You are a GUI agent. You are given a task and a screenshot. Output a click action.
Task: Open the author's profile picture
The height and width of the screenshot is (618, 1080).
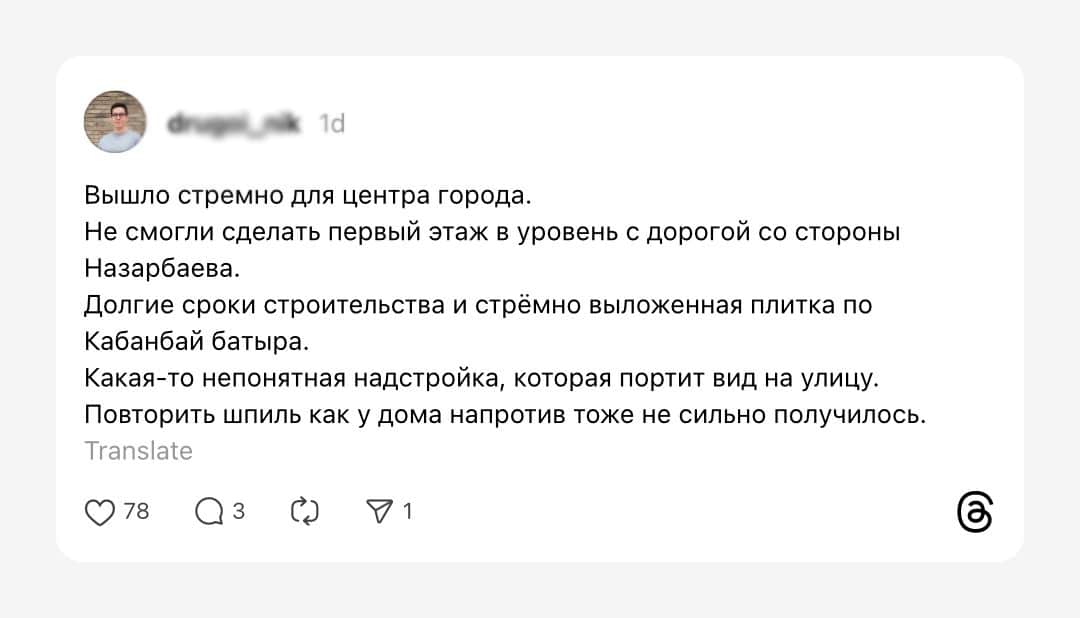(115, 122)
